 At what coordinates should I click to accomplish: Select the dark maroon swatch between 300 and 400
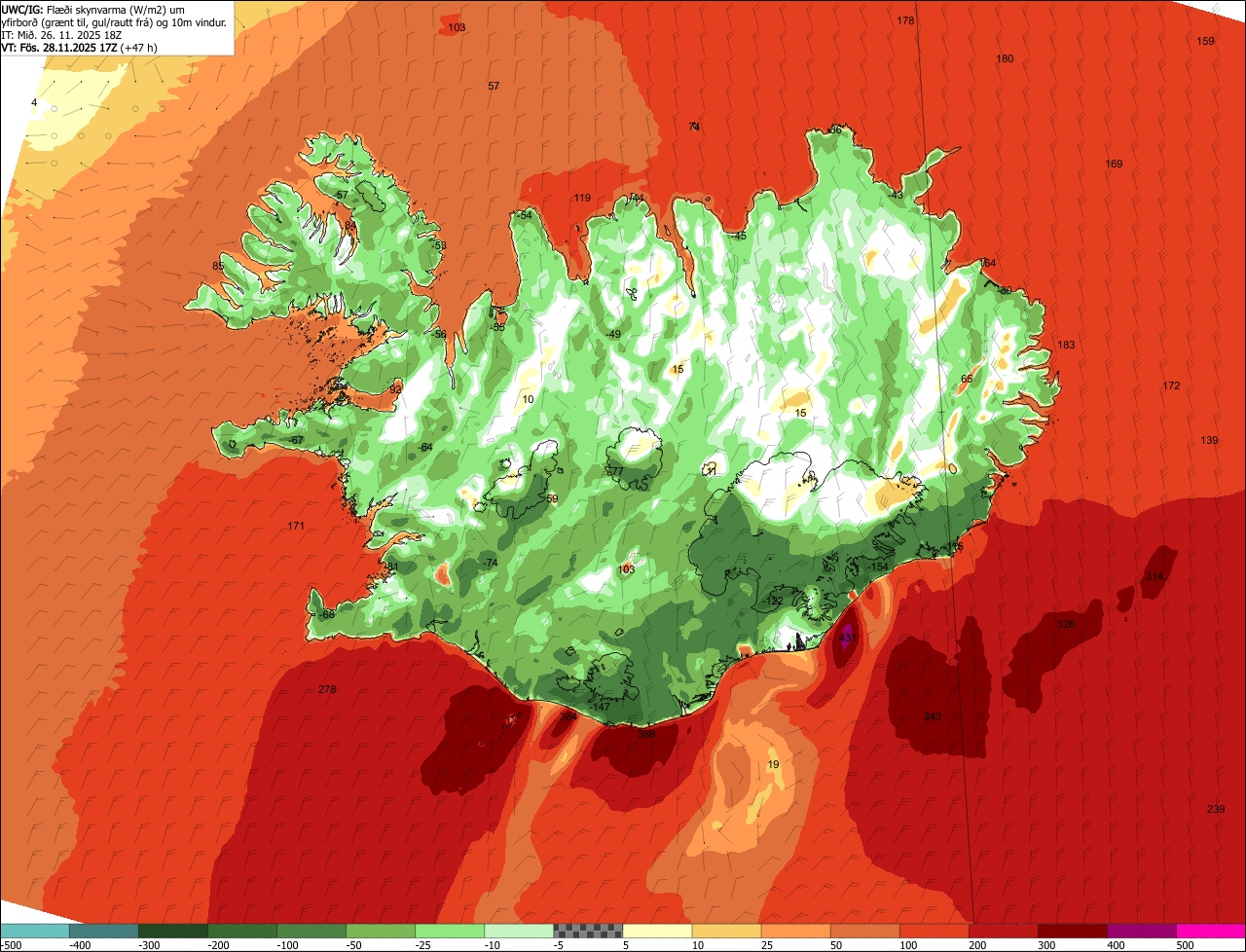(1073, 931)
